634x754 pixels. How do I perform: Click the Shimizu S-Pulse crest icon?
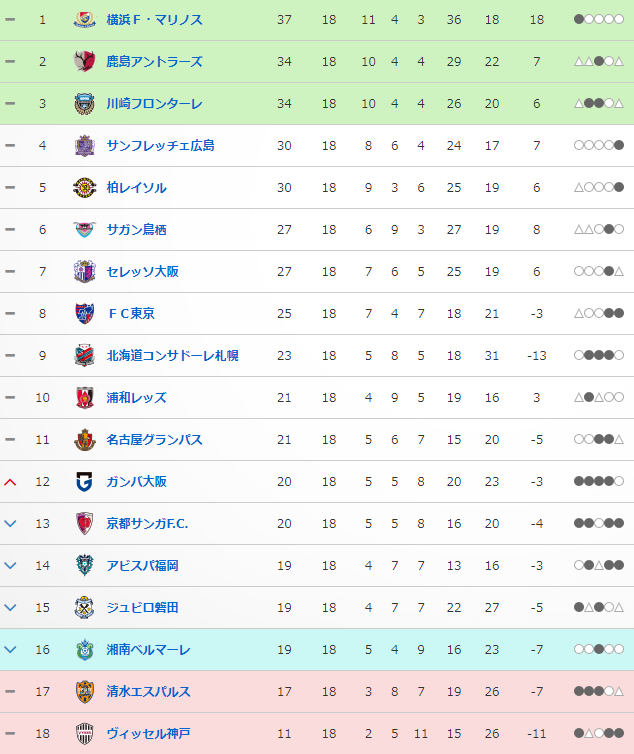84,691
